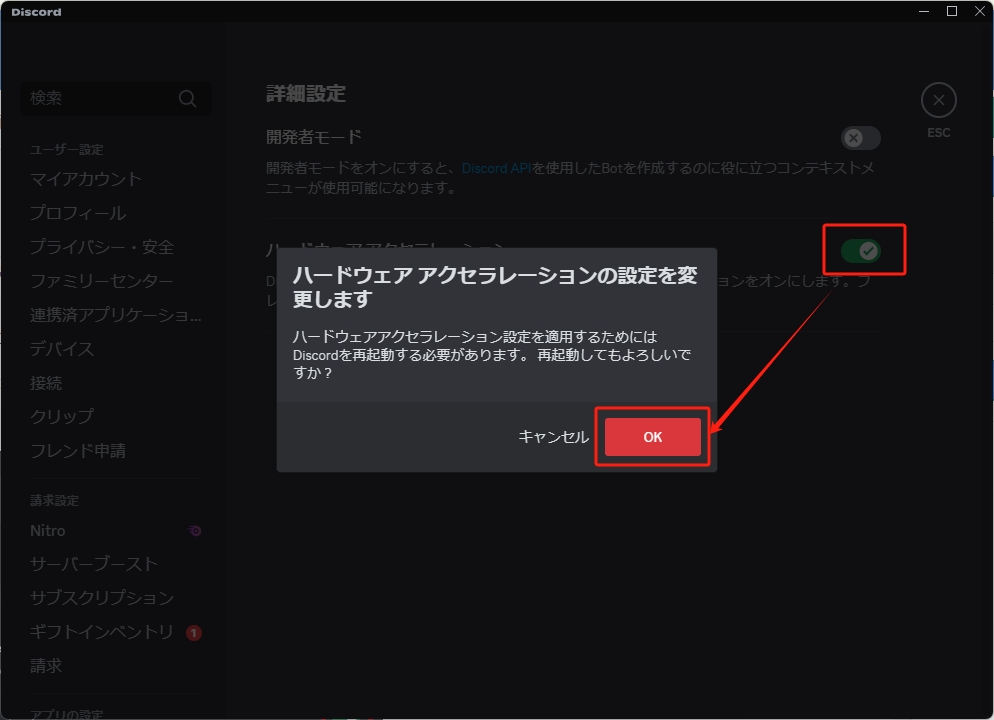Click the 開発者モード label
This screenshot has height=720, width=994.
(x=314, y=137)
